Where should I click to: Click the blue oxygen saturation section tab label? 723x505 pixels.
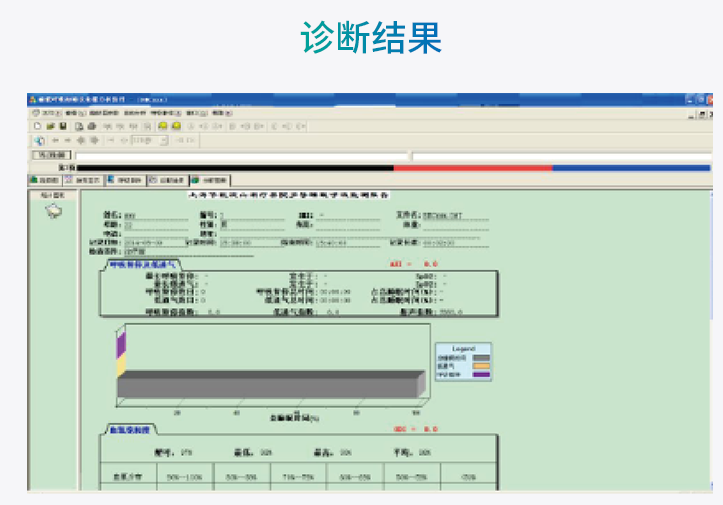pos(130,430)
